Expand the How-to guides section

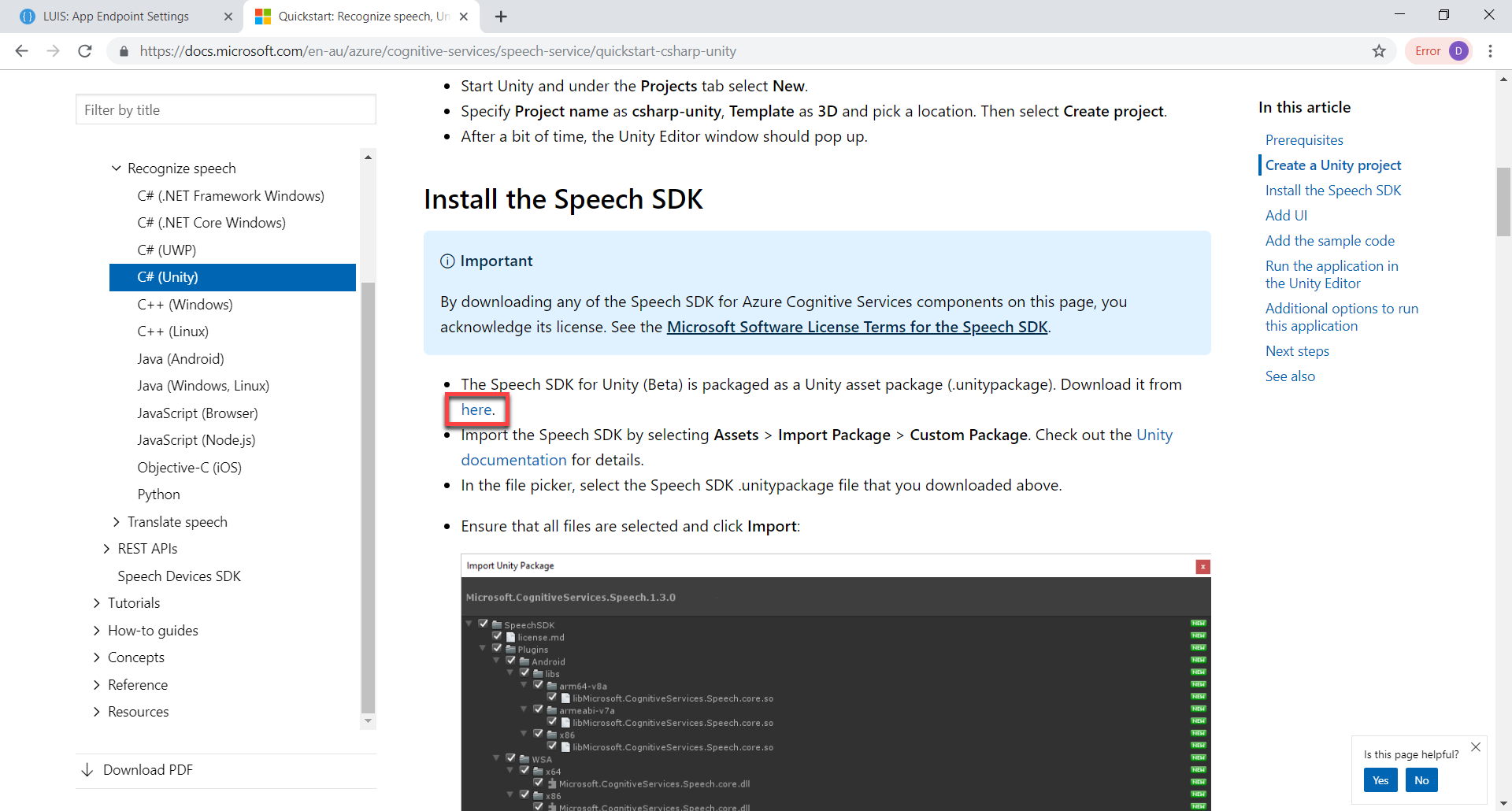click(x=96, y=631)
